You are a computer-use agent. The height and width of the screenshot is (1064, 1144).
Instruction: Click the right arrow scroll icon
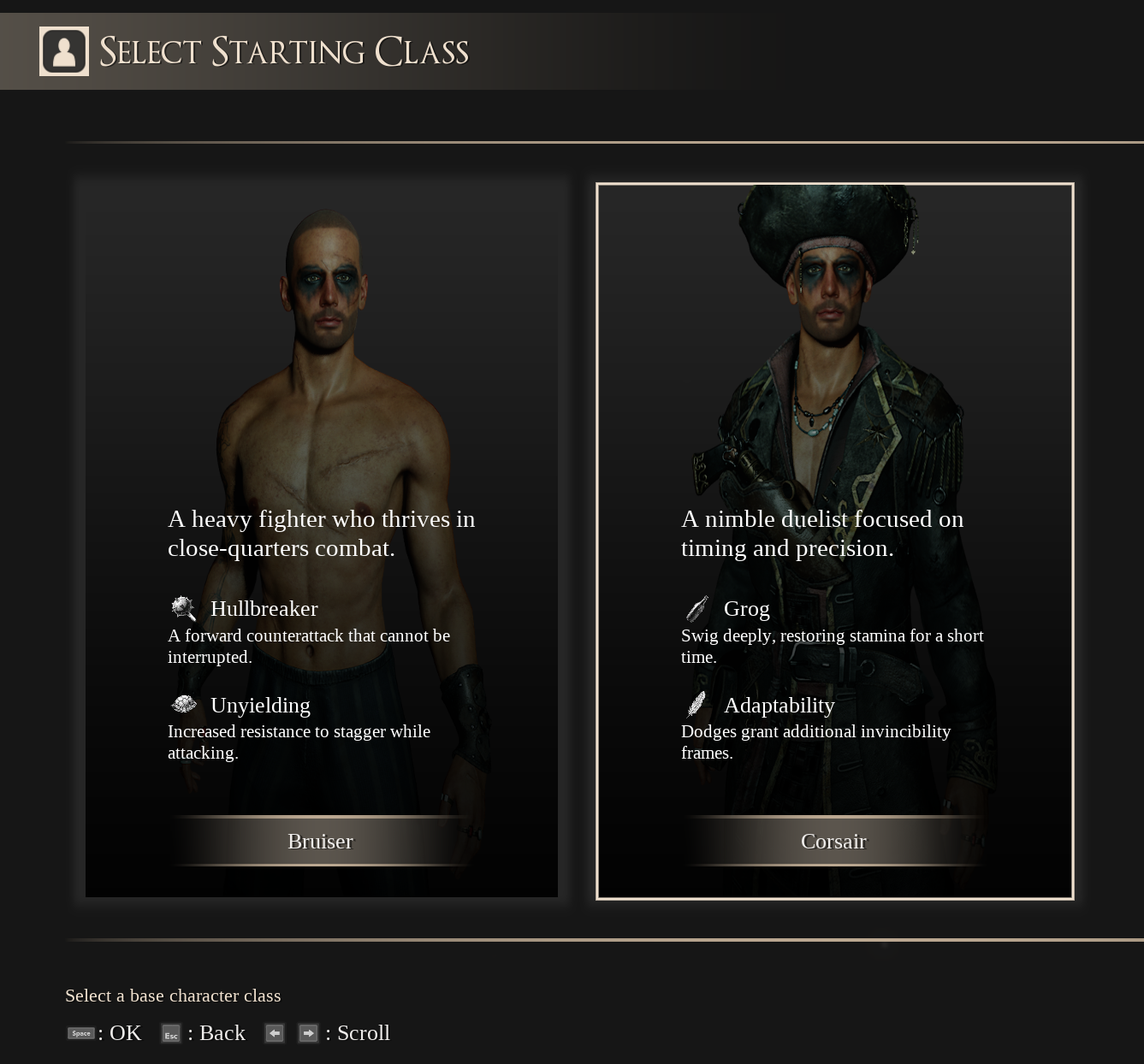[x=308, y=1033]
